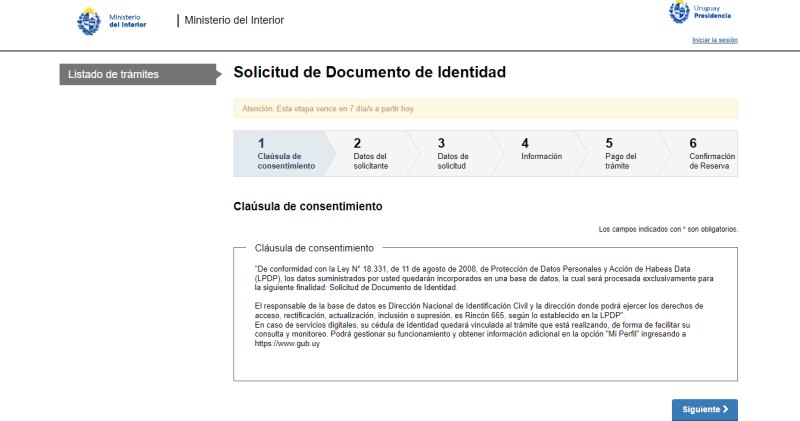Select step 1 Claúsula de consentimiento
The image size is (800, 421).
point(279,153)
